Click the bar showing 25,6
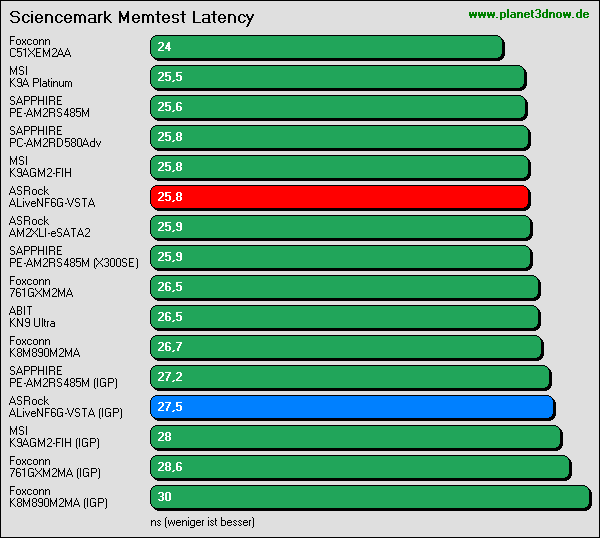This screenshot has height=538, width=600. click(x=339, y=108)
